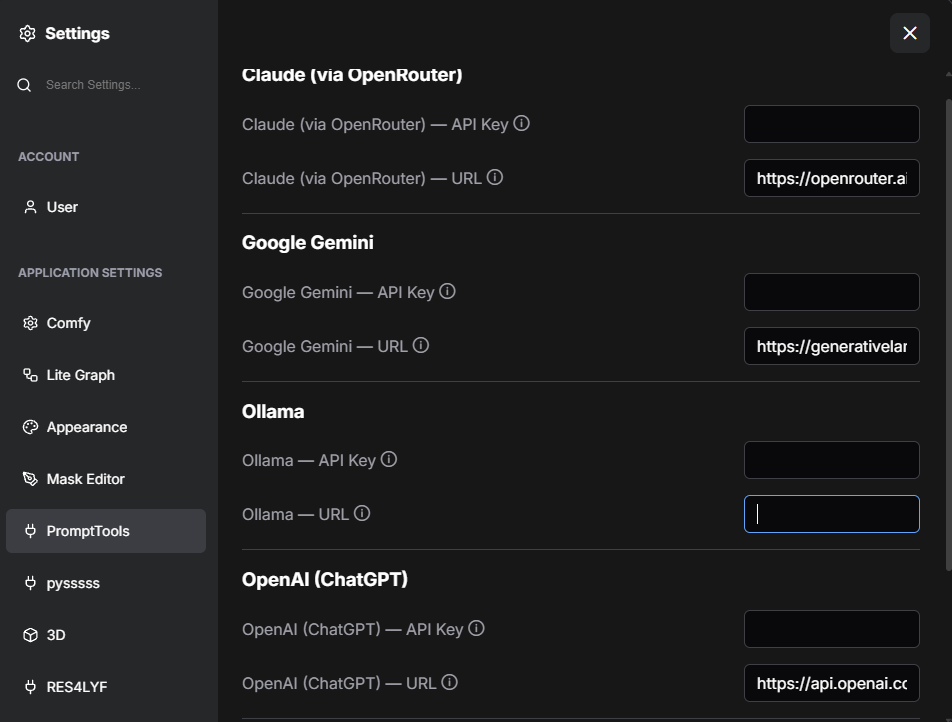Go to Lite Graph settings
Screen dimensions: 952x722
point(106,375)
